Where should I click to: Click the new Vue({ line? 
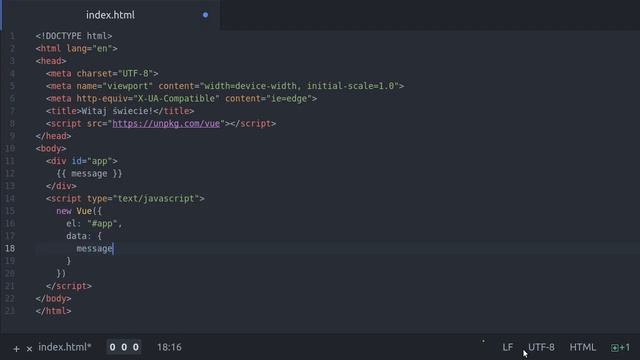click(79, 211)
